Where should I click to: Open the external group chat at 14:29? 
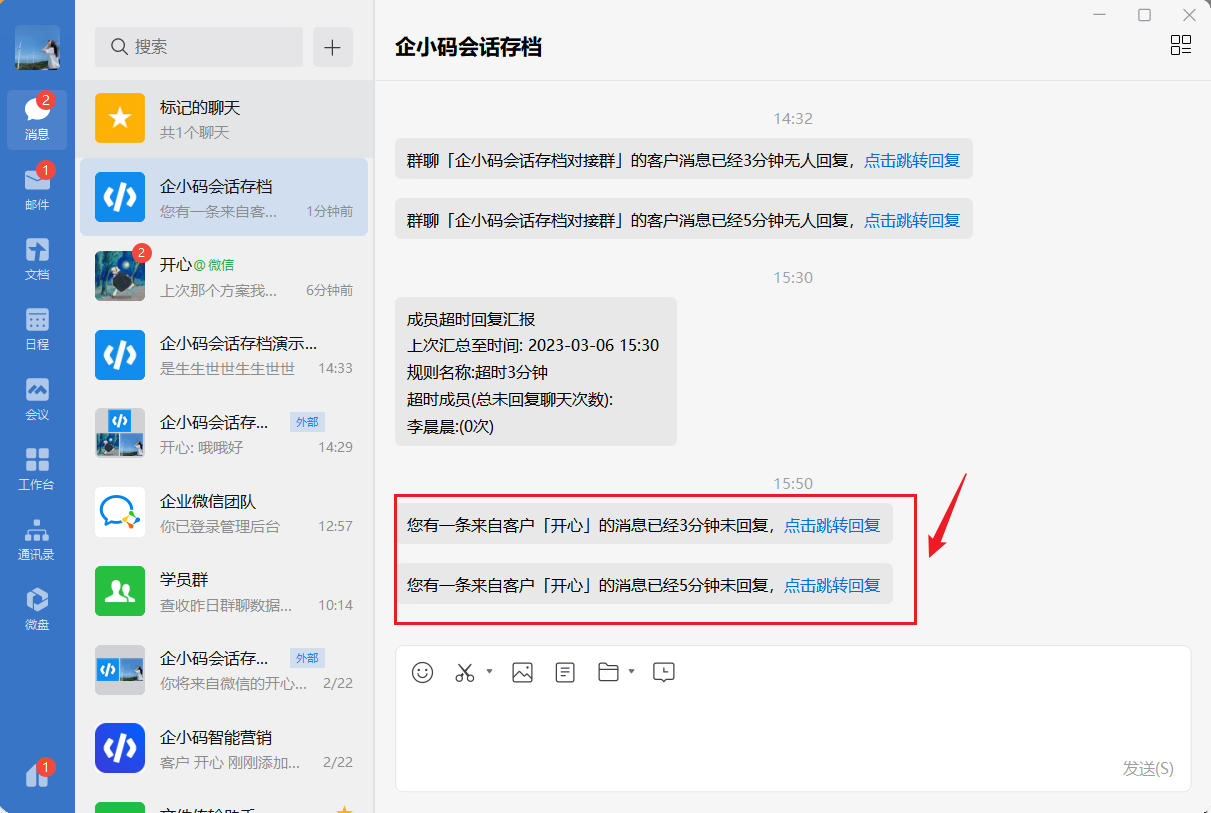pos(224,433)
